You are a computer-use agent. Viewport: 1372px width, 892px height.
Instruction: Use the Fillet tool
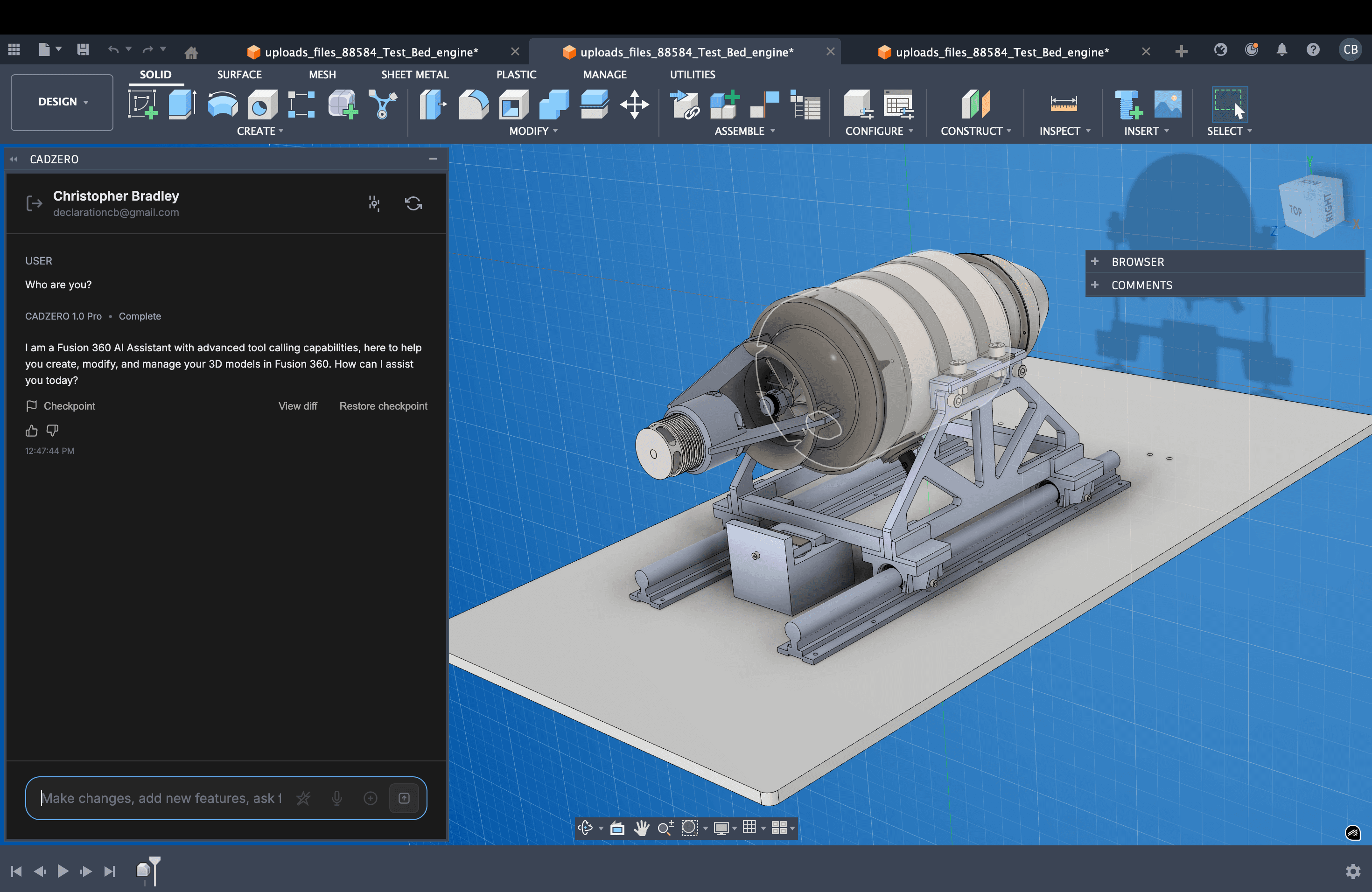coord(473,105)
